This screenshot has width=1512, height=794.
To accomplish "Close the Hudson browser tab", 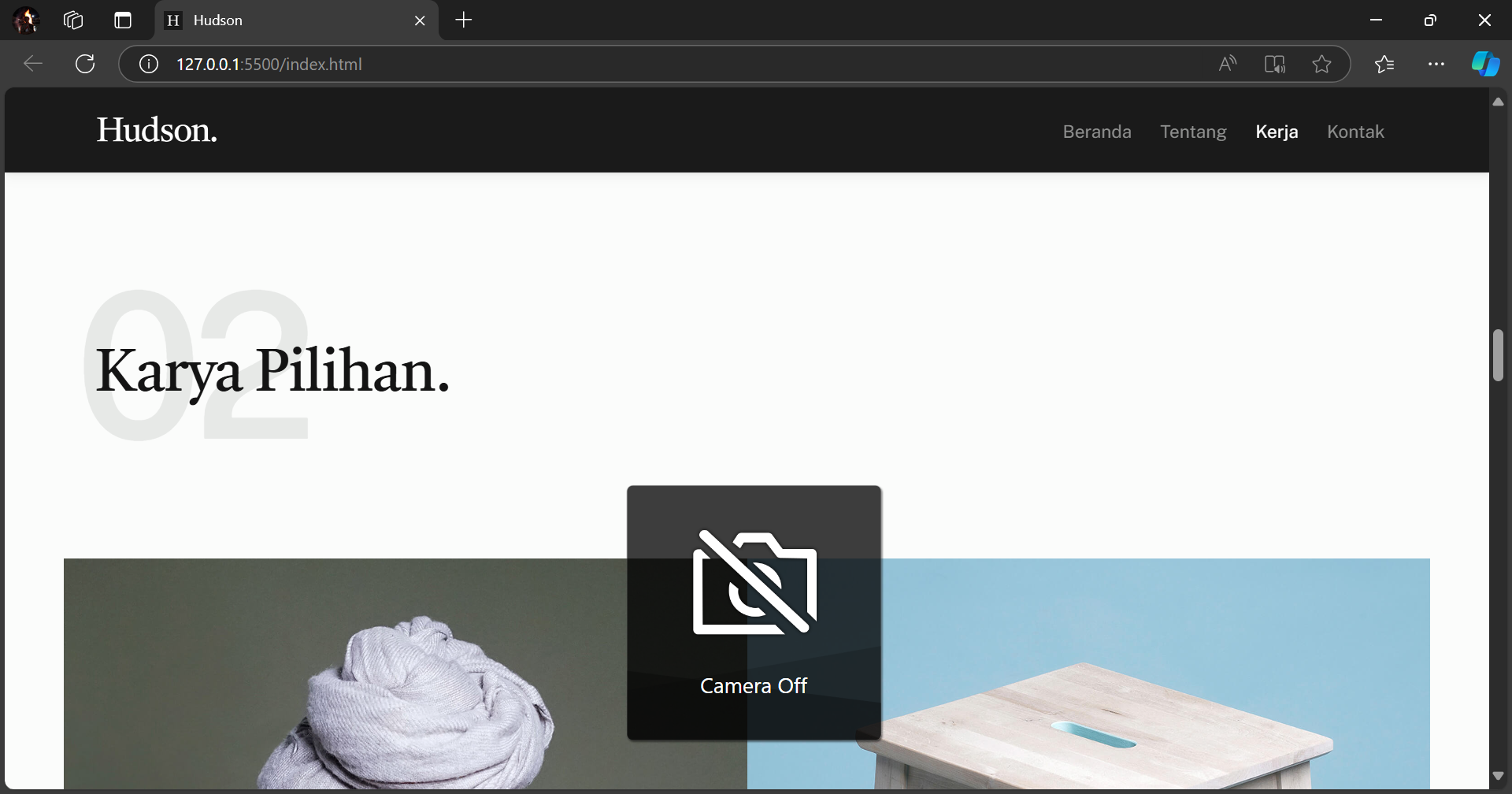I will 420,20.
